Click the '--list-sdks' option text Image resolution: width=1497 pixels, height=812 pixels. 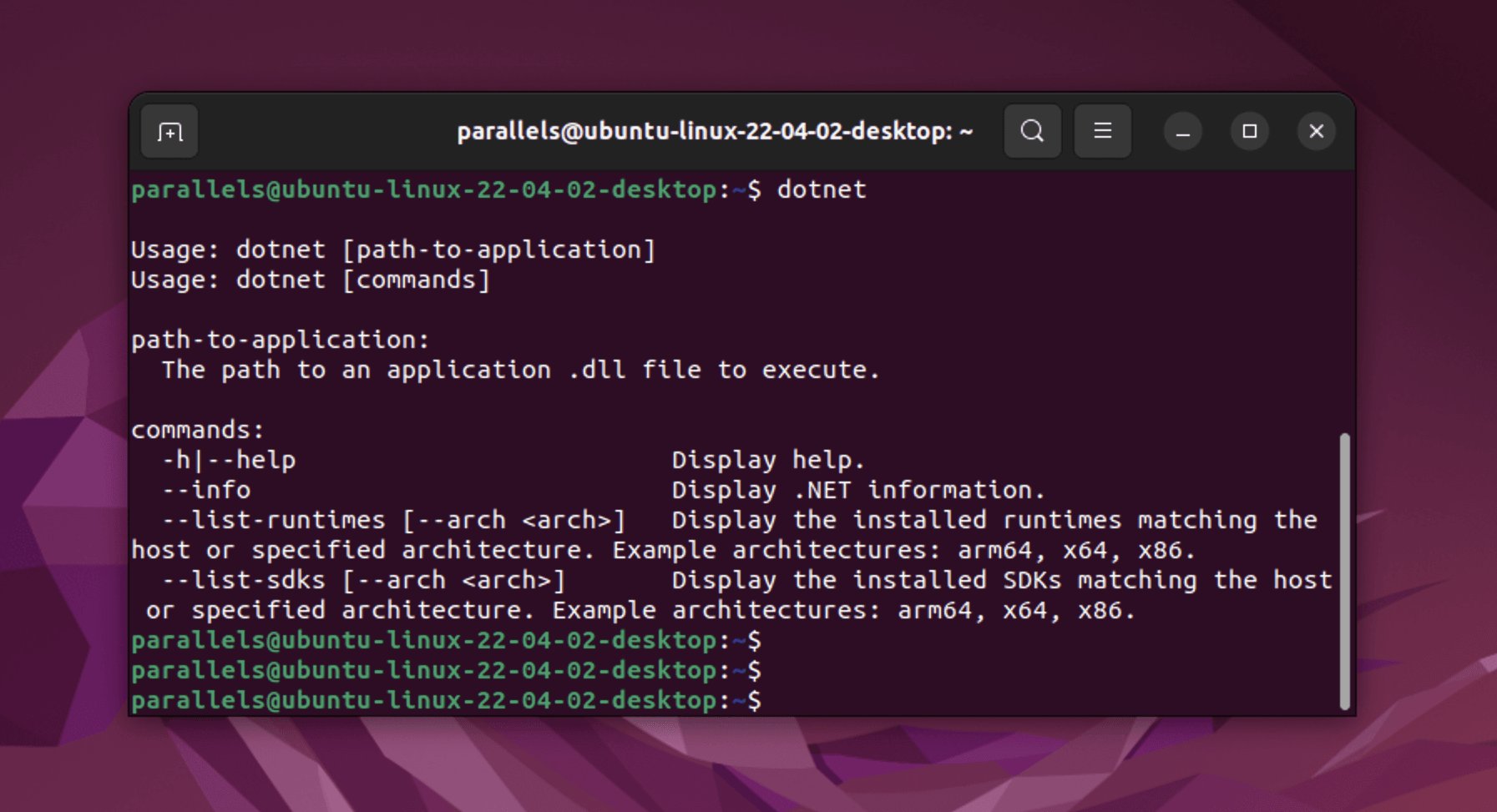pos(244,580)
